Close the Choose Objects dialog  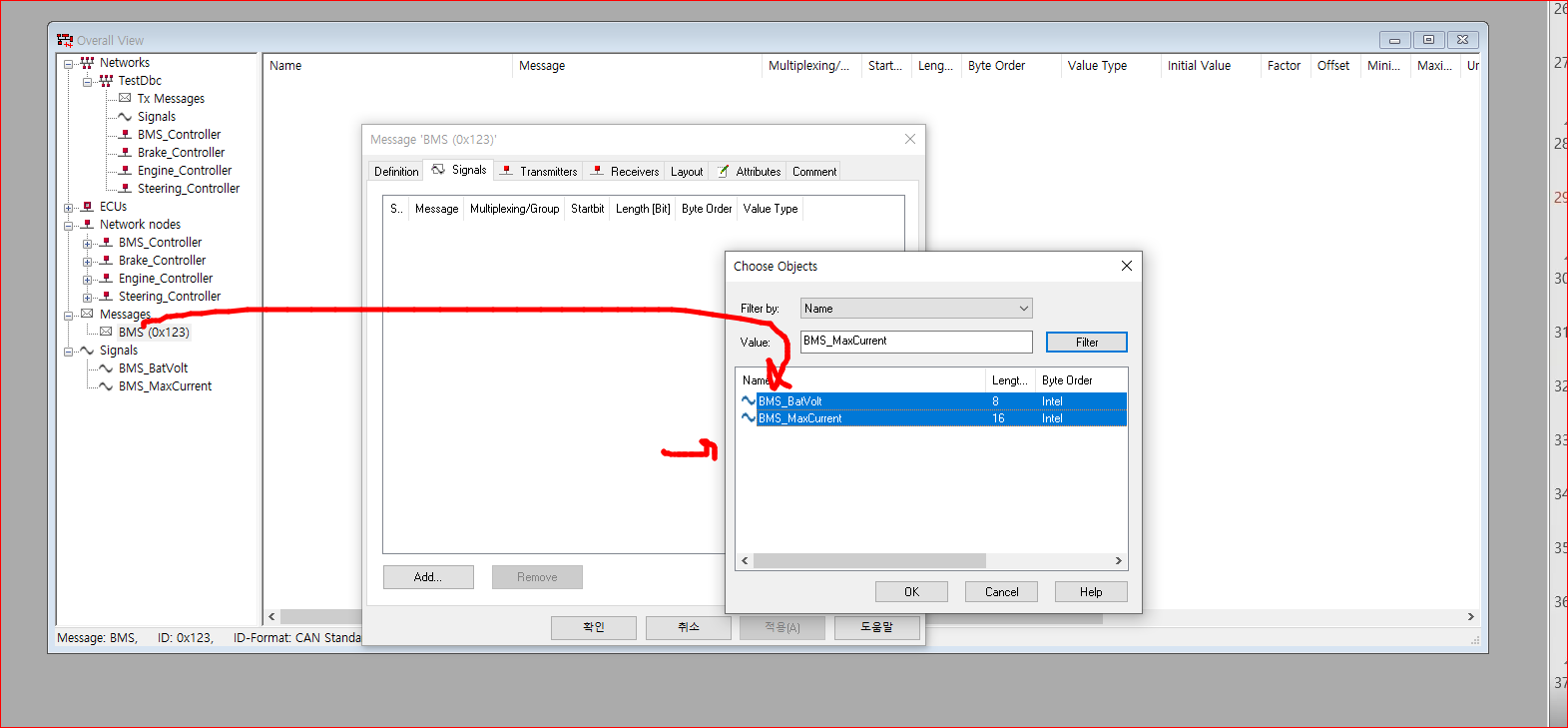(1126, 266)
